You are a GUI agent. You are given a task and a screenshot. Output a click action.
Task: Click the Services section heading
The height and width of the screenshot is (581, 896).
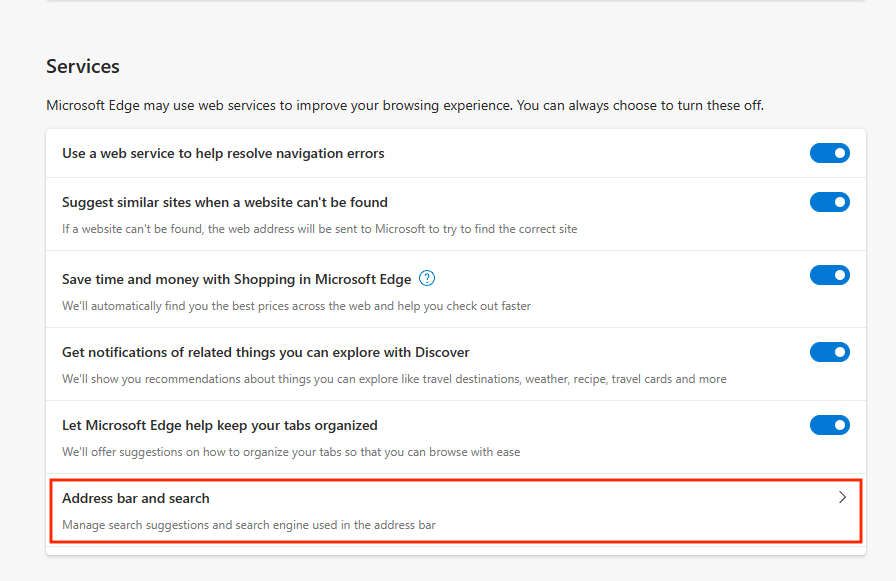click(x=83, y=67)
